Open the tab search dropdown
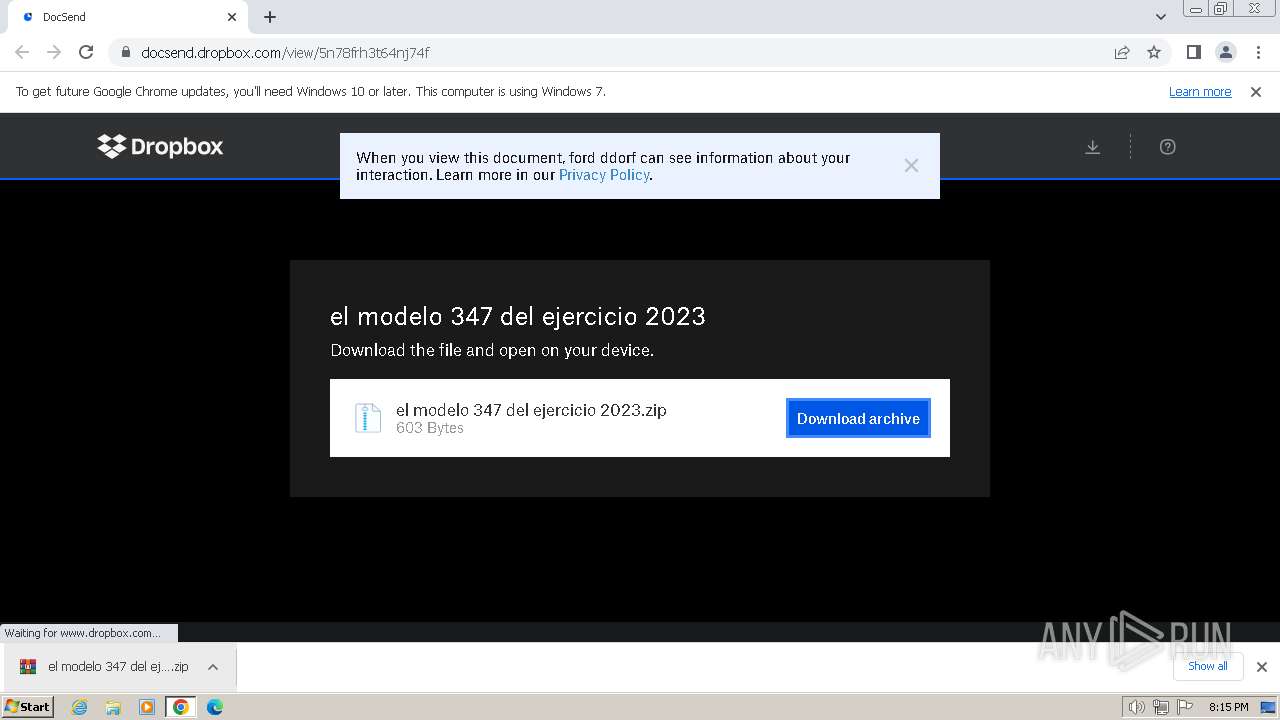 click(1160, 17)
